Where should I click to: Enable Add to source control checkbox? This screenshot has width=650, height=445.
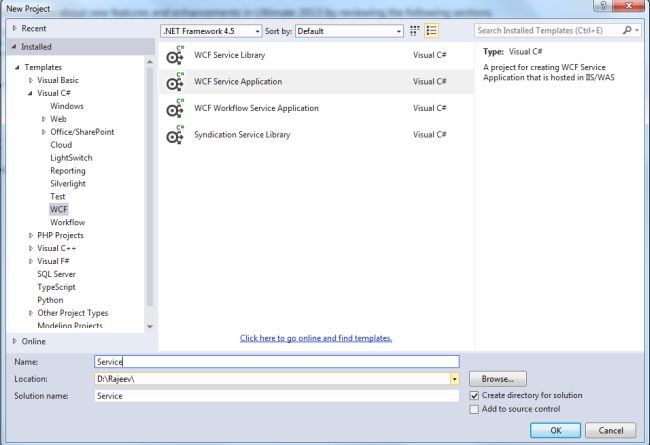[x=474, y=409]
